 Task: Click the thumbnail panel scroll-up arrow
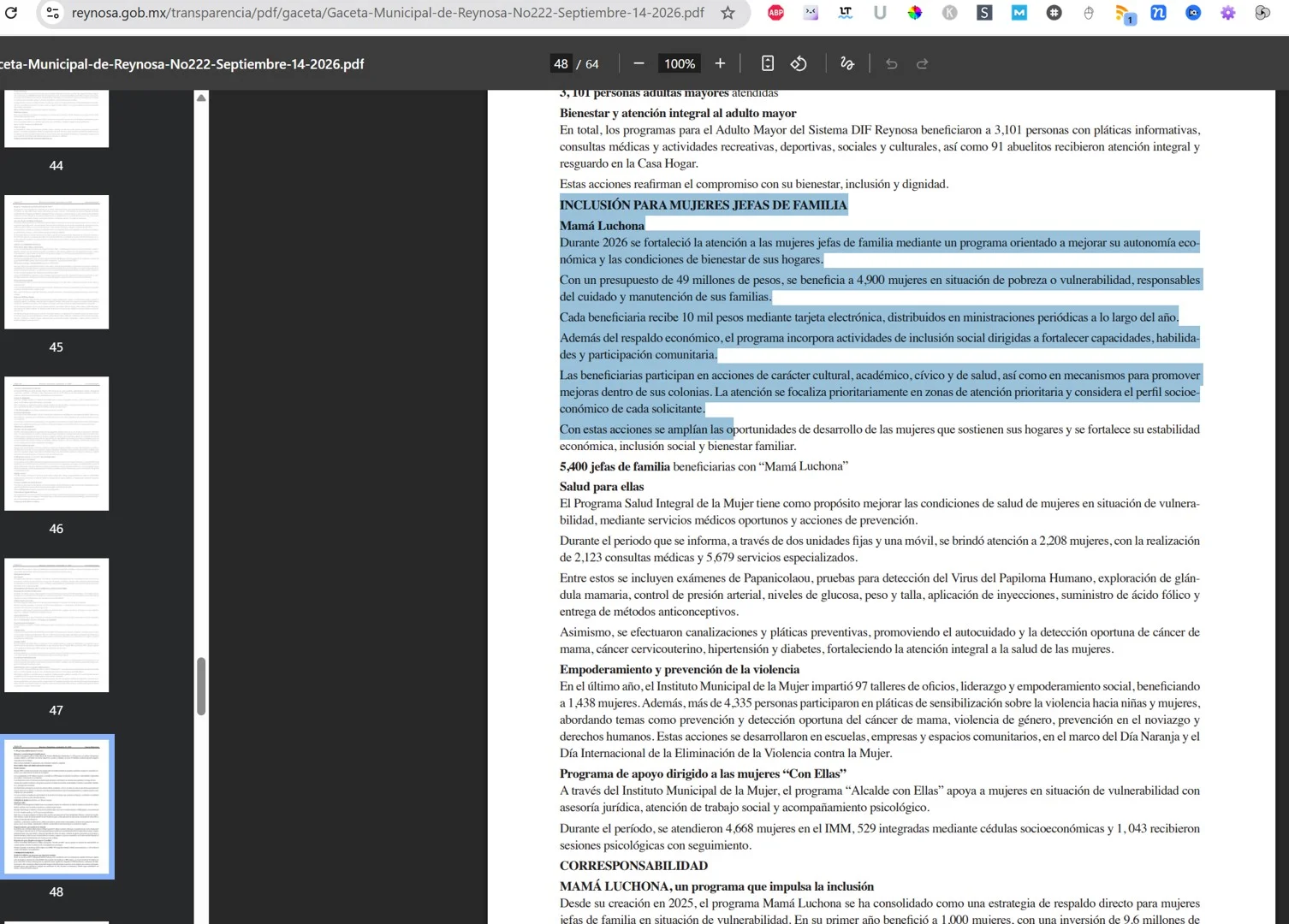pyautogui.click(x=201, y=98)
